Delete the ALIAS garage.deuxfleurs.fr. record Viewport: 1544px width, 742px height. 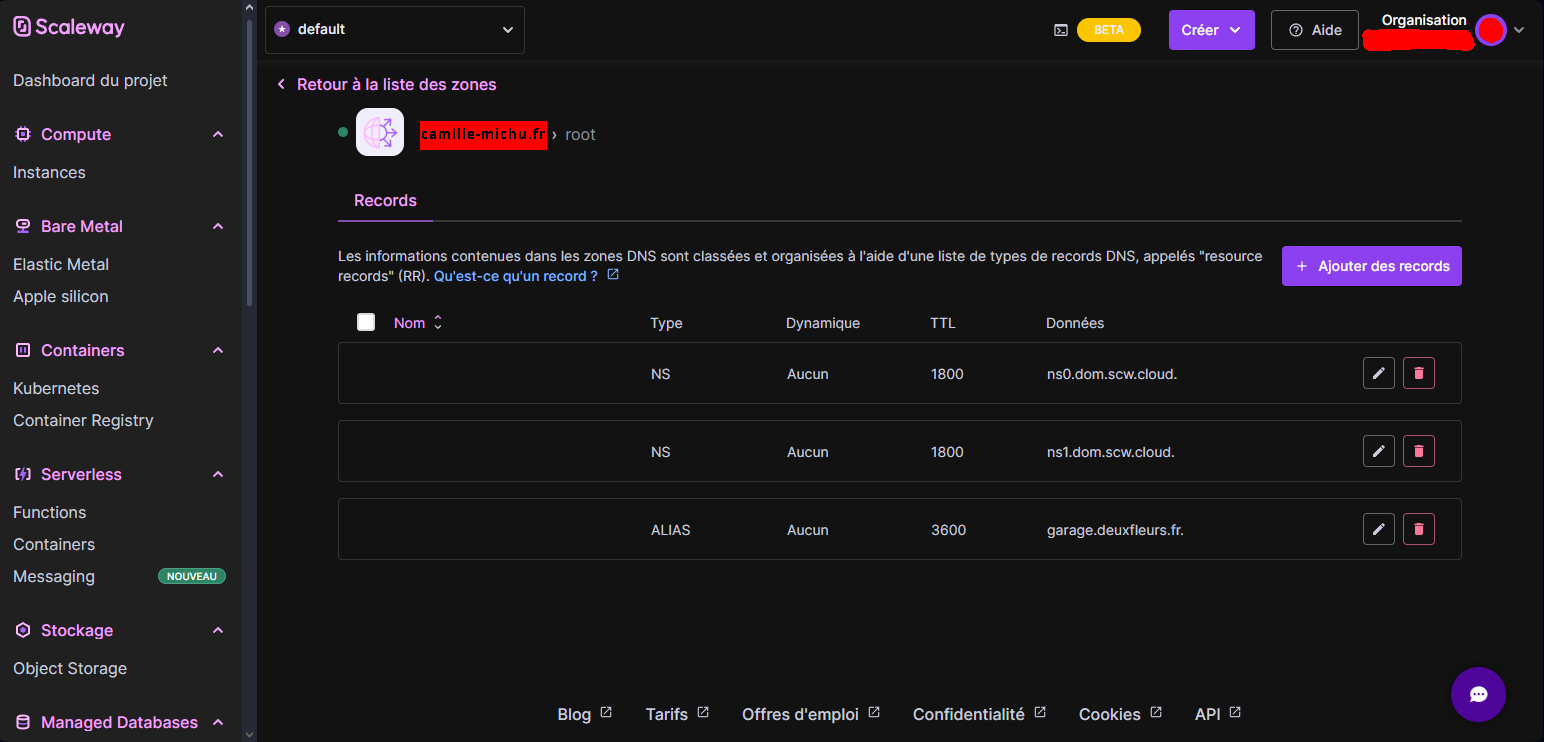coord(1419,529)
